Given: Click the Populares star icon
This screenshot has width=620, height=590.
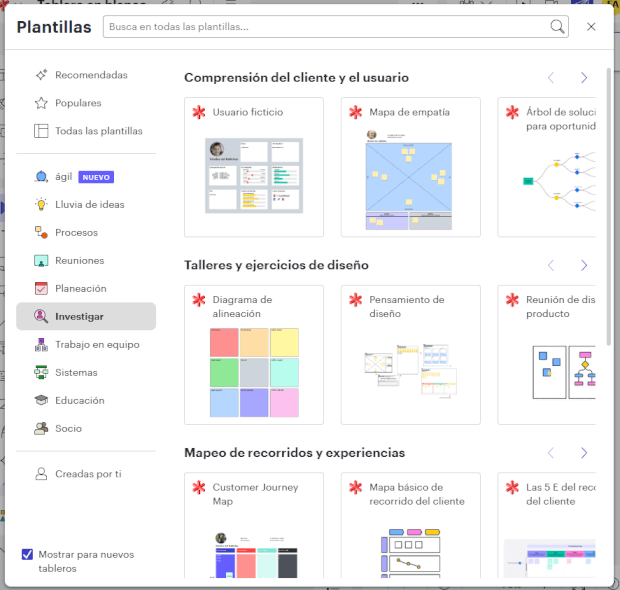Looking at the screenshot, I should coord(41,103).
